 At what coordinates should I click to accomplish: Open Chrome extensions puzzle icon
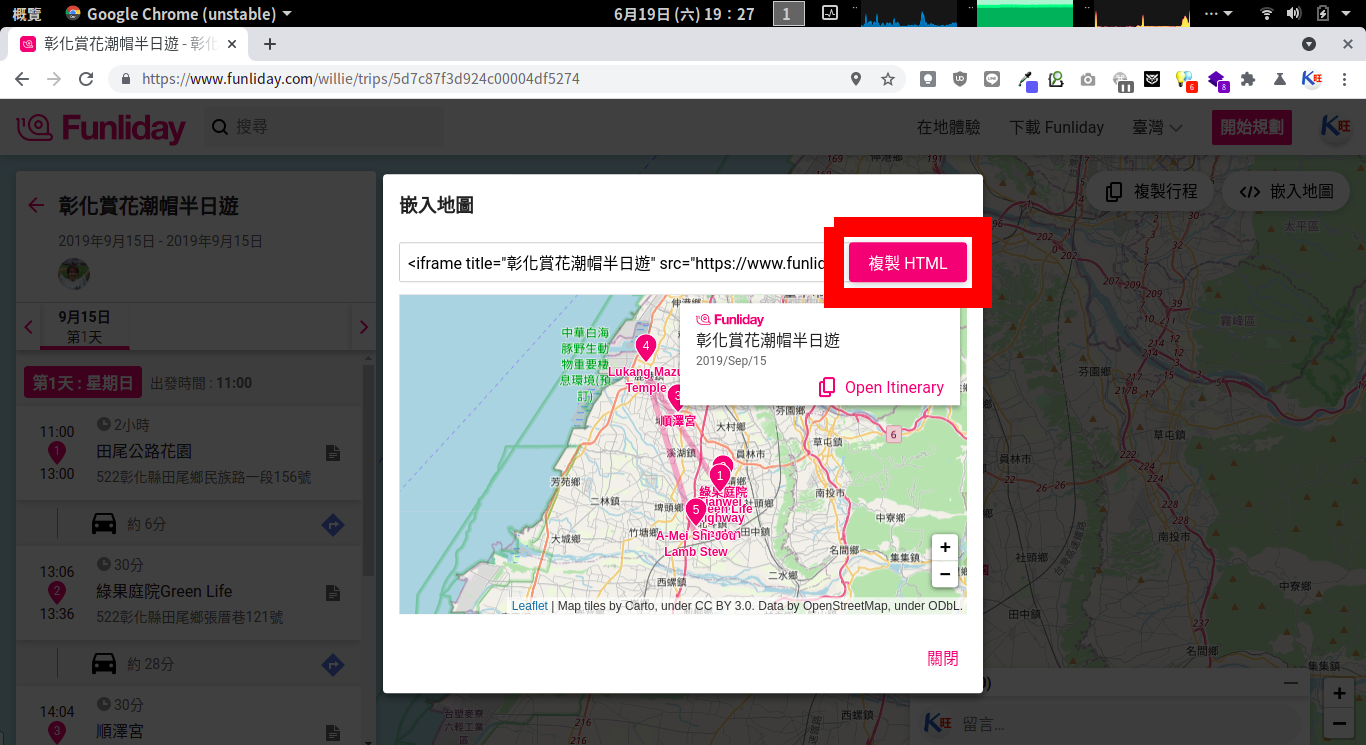tap(1247, 79)
